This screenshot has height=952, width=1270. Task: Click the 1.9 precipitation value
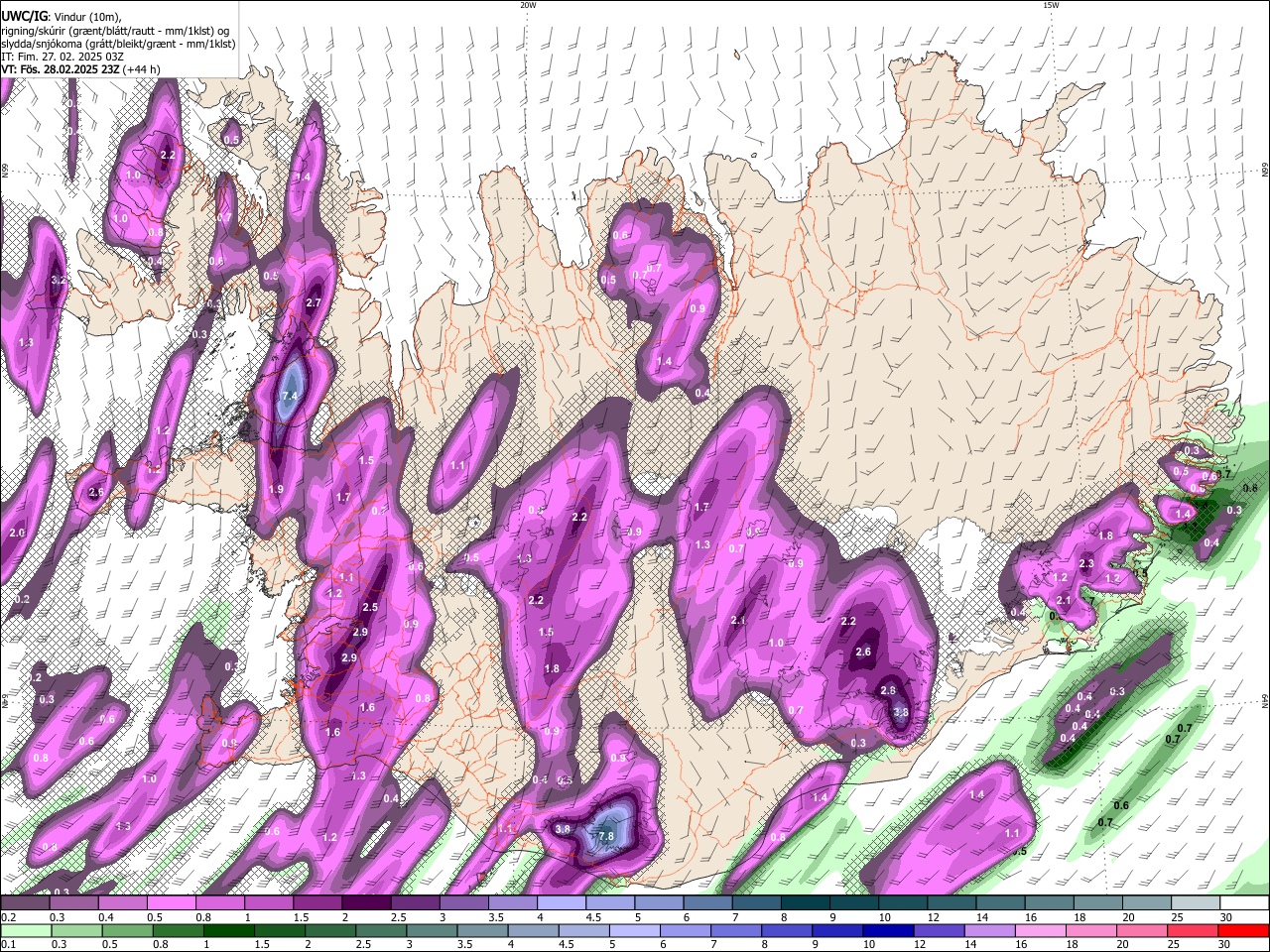point(276,490)
